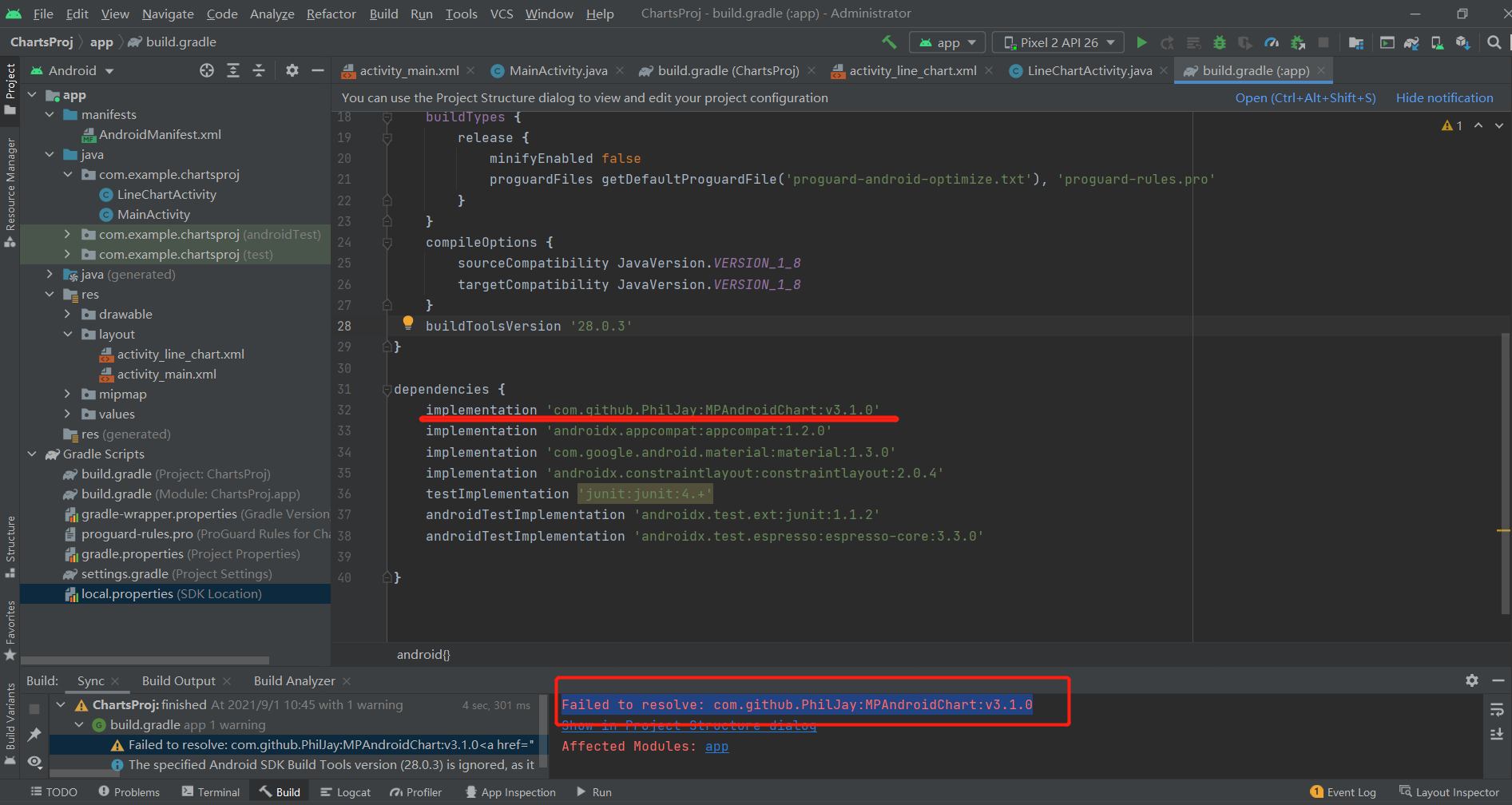
Task: Click the locate-file target icon in Project panel
Action: coord(207,70)
